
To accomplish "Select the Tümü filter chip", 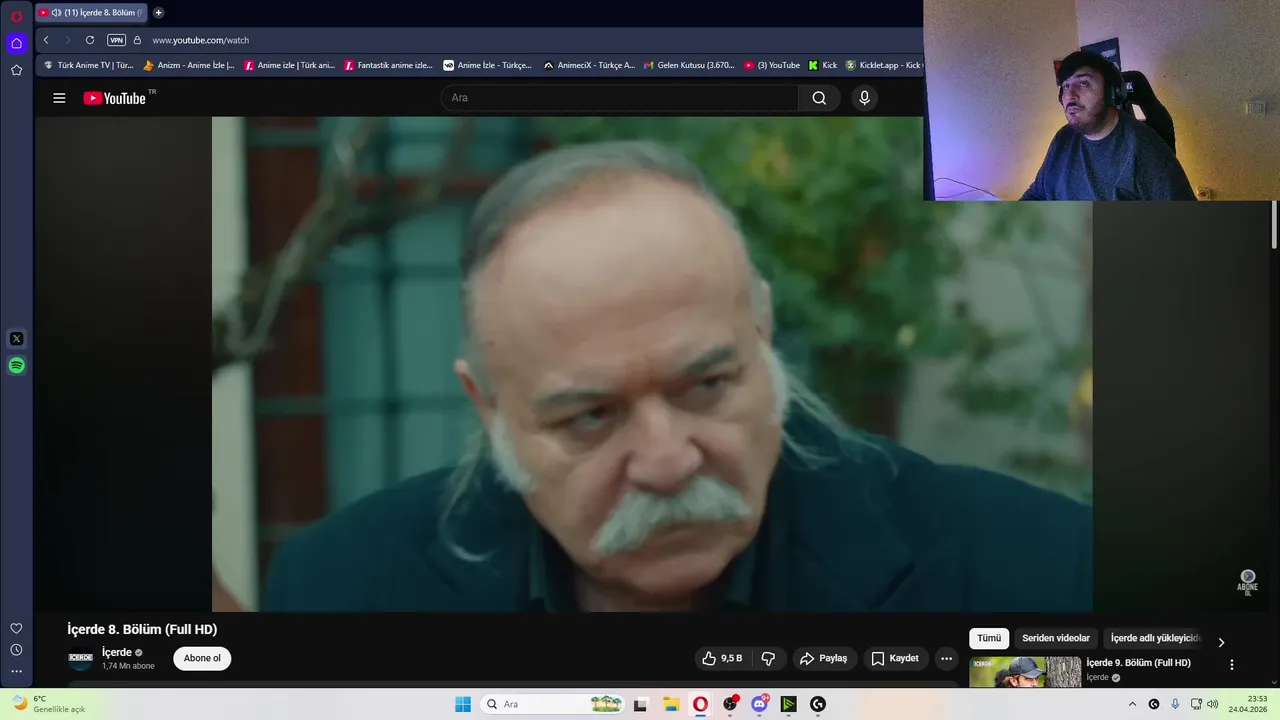I will (989, 638).
